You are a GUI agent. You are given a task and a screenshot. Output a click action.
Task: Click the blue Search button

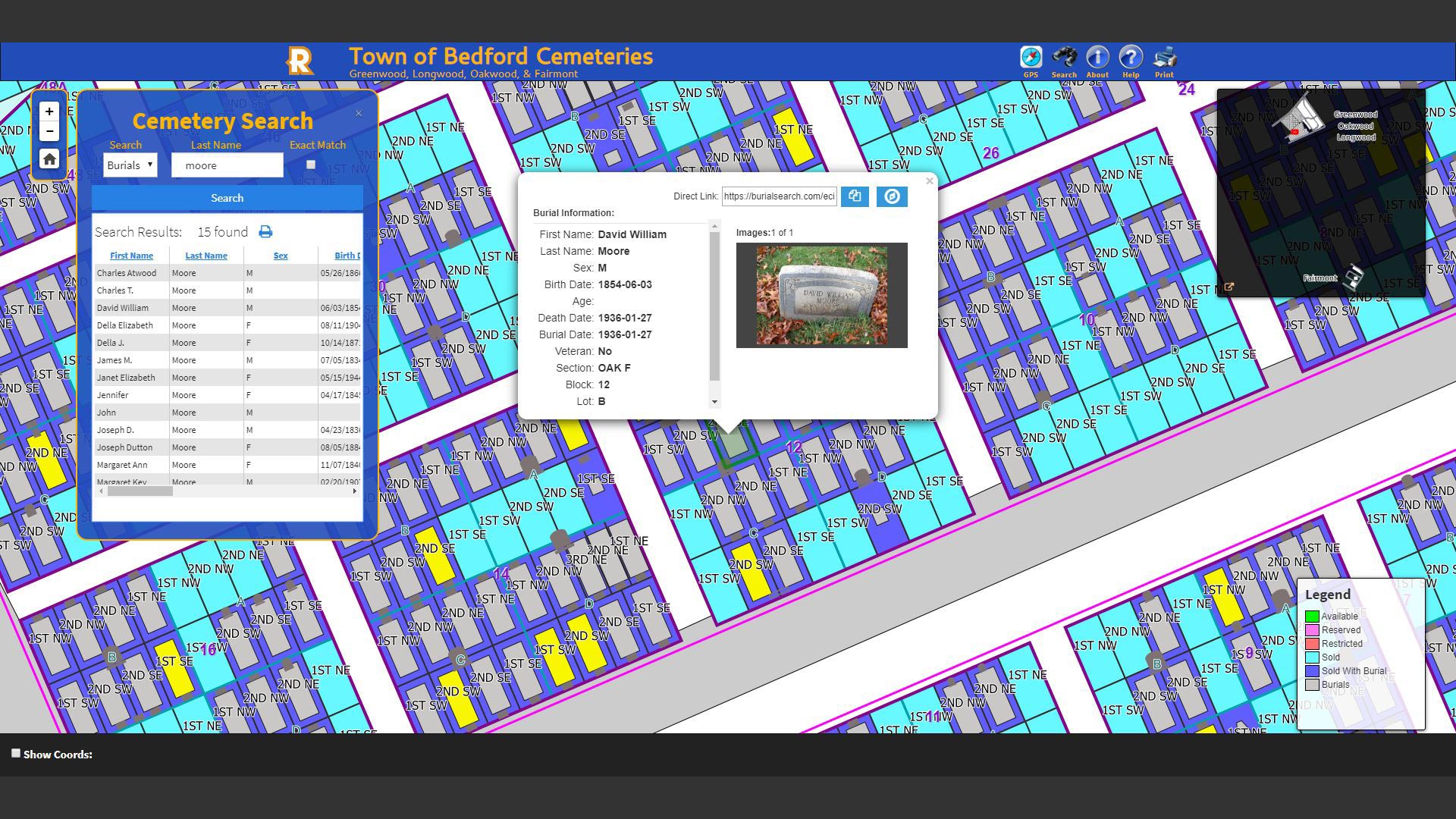pyautogui.click(x=227, y=198)
